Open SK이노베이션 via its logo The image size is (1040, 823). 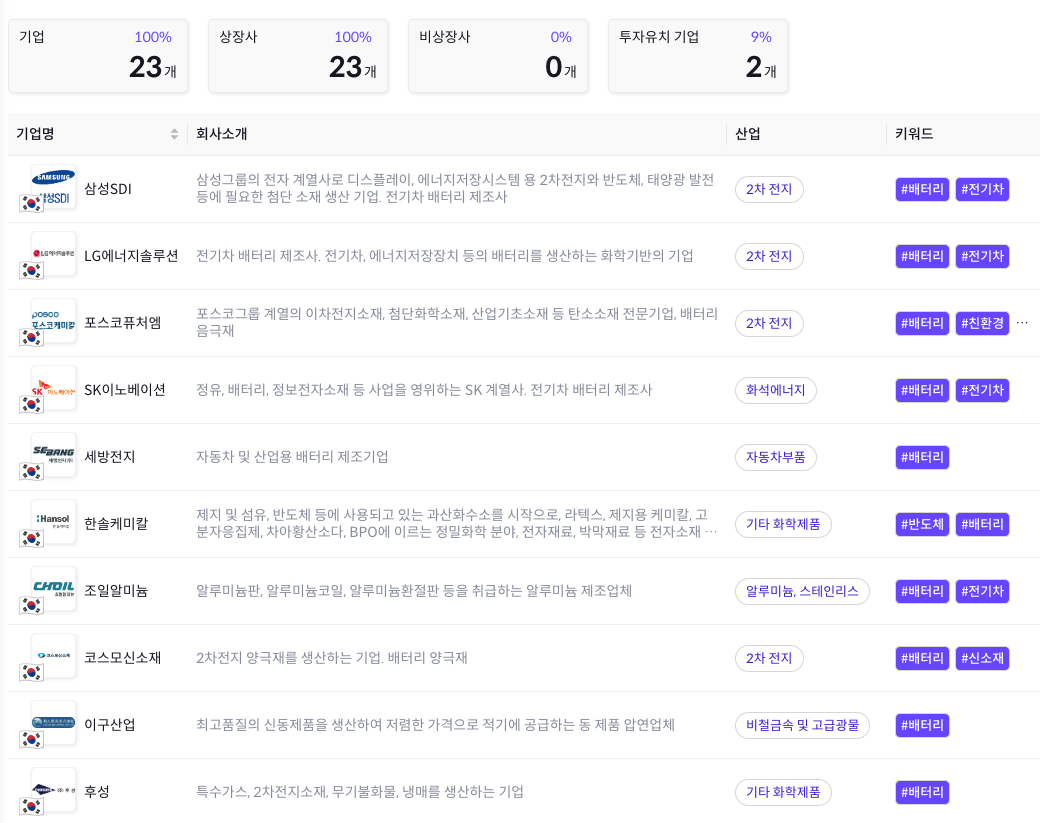[x=55, y=390]
